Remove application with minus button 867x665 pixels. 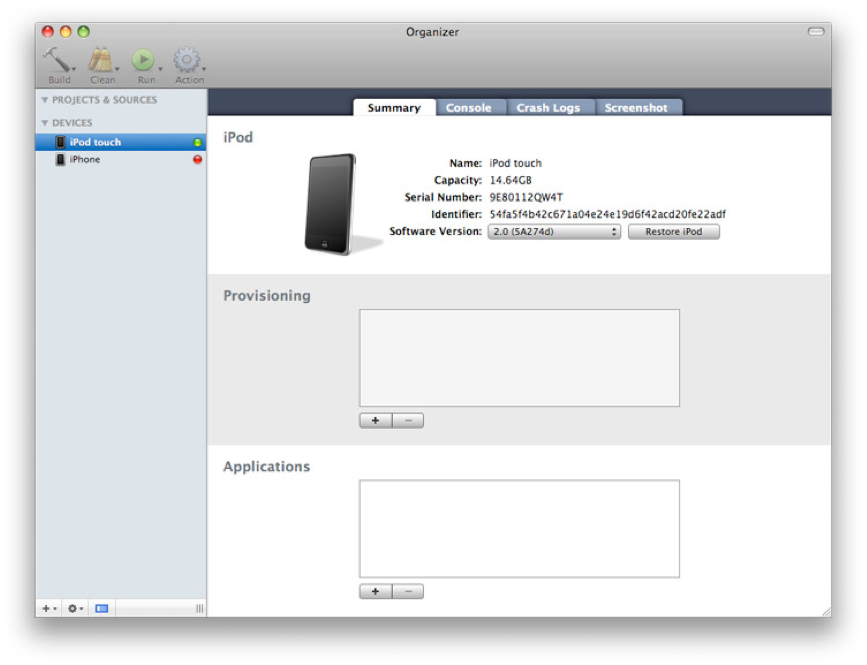point(408,591)
